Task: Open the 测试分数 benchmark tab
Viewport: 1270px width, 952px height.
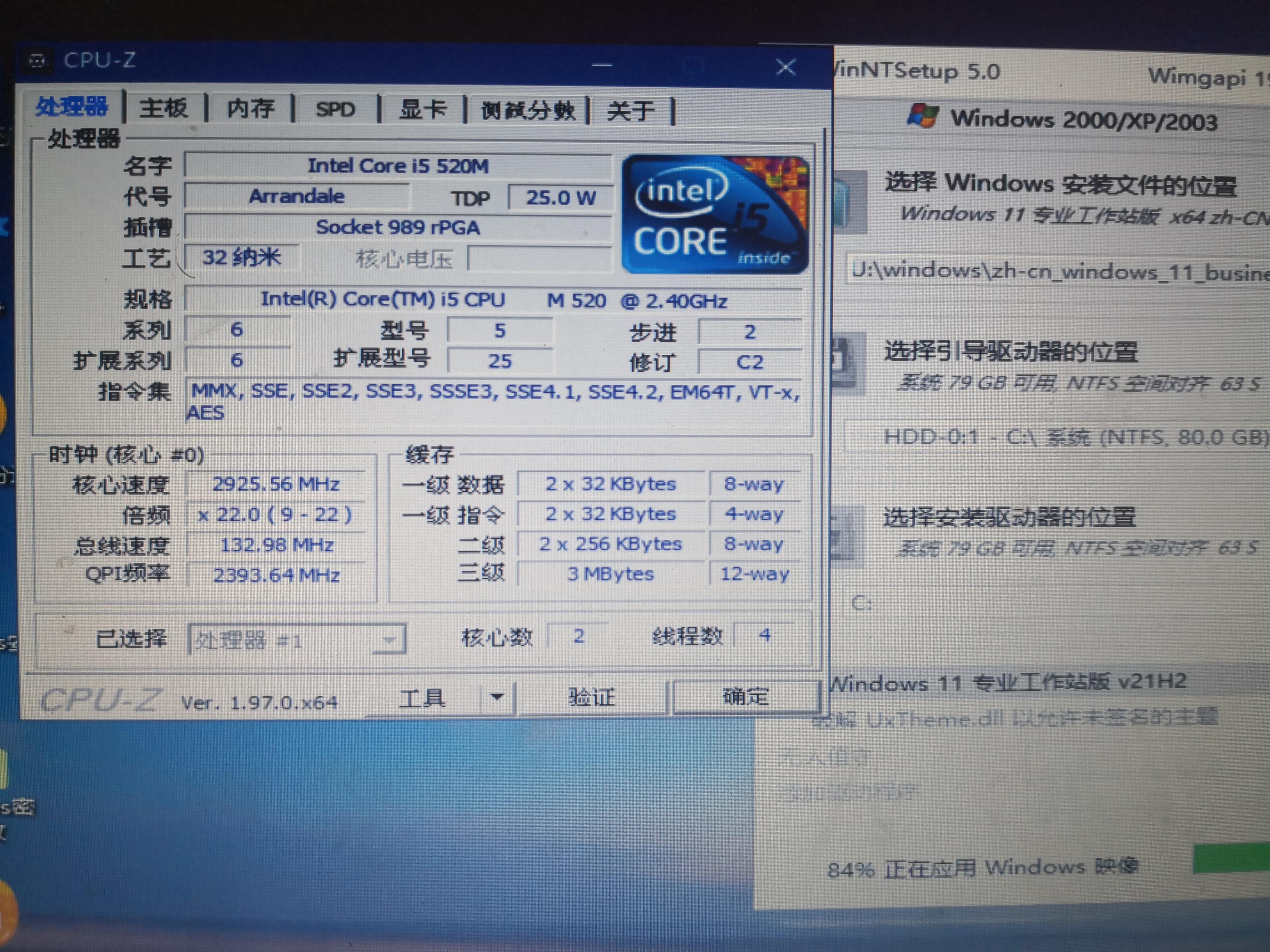Action: [528, 110]
